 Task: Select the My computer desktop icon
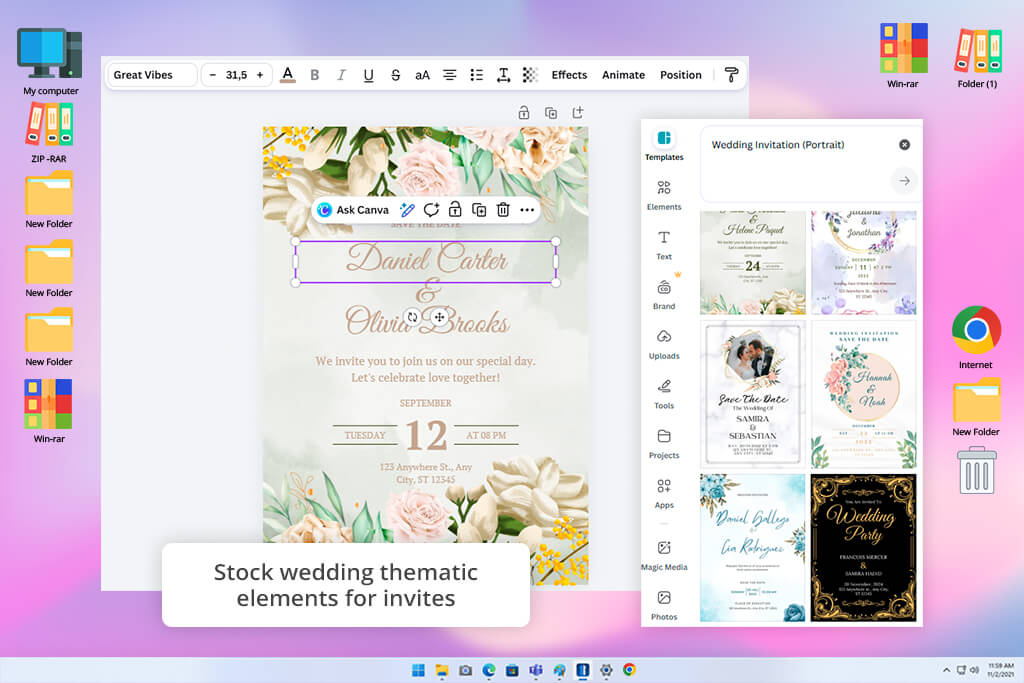(50, 62)
